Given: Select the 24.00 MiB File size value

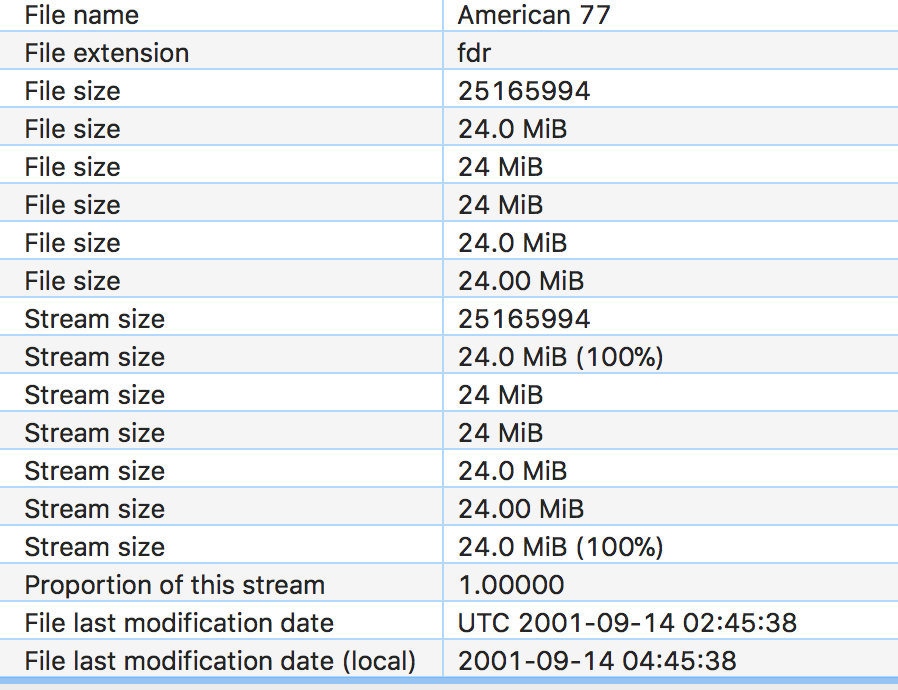Looking at the screenshot, I should (x=521, y=281).
